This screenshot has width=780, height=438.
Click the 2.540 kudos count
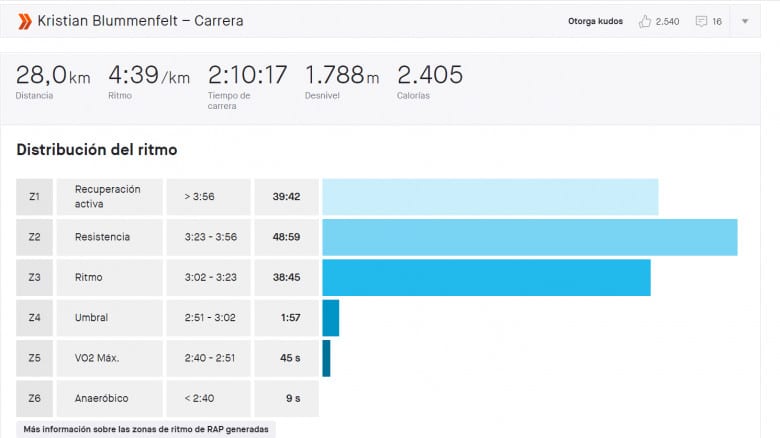tap(667, 21)
